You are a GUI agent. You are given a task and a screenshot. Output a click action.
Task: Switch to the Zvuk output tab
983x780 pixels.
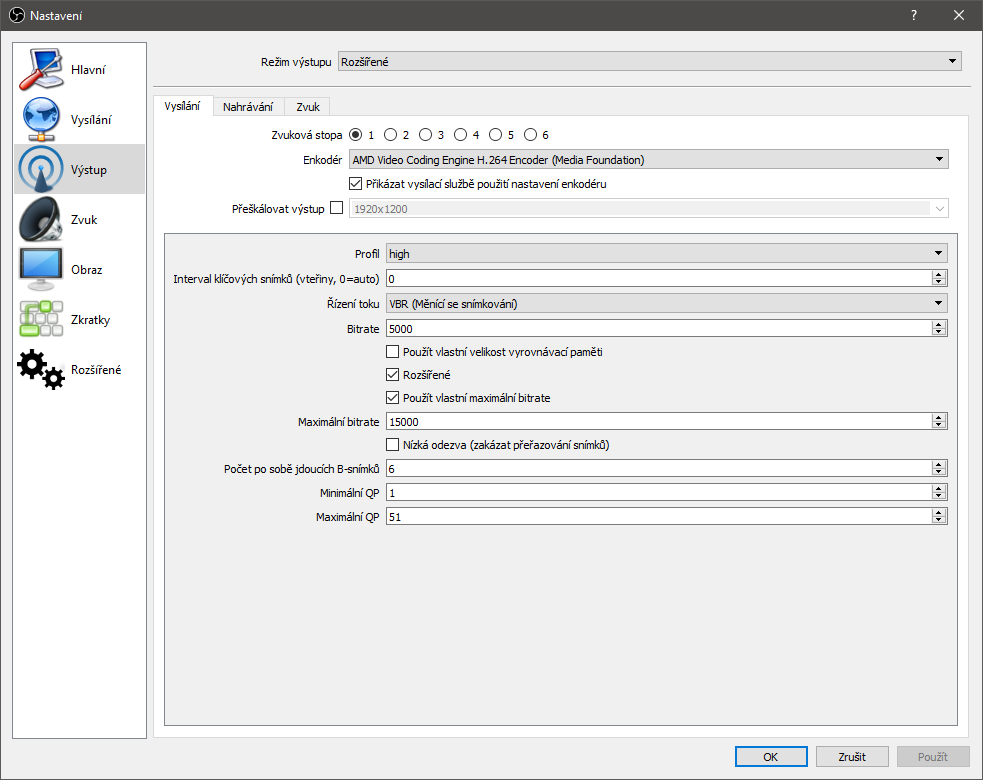[x=308, y=107]
